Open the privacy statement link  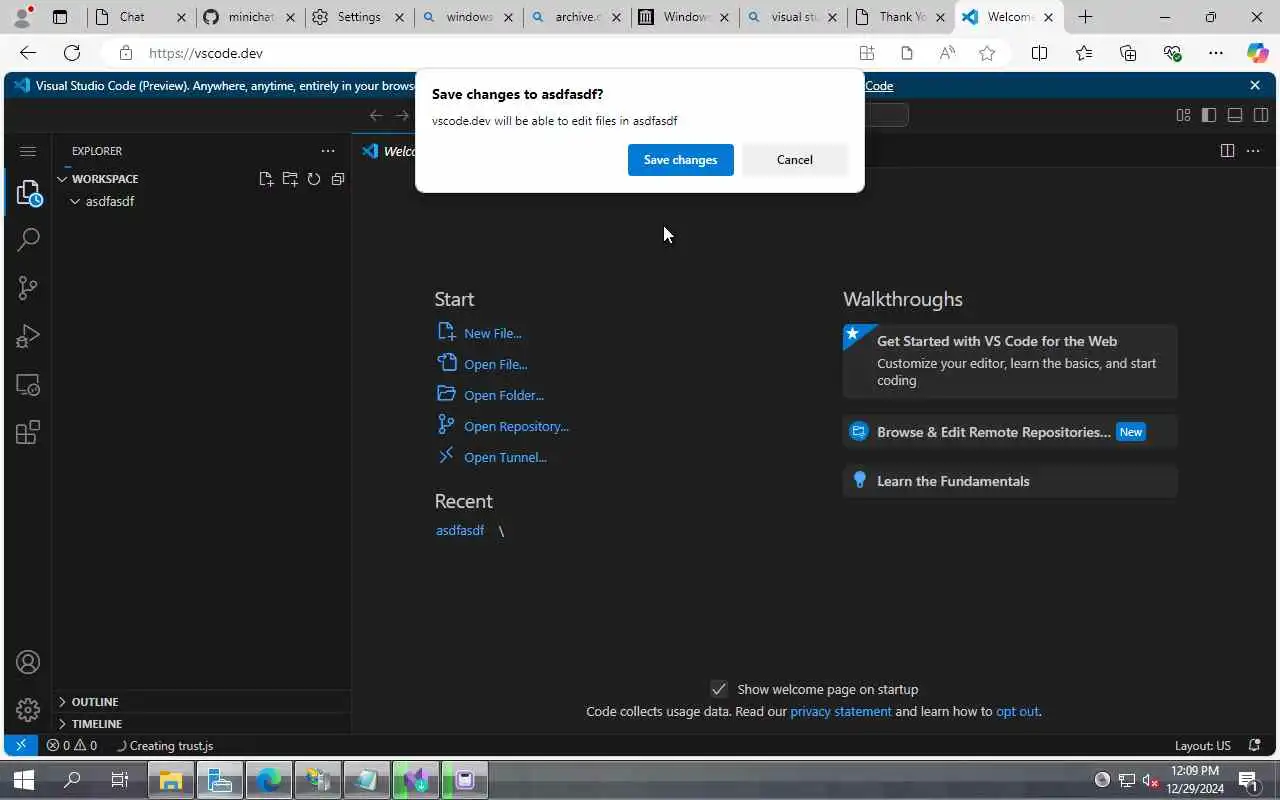[x=840, y=711]
